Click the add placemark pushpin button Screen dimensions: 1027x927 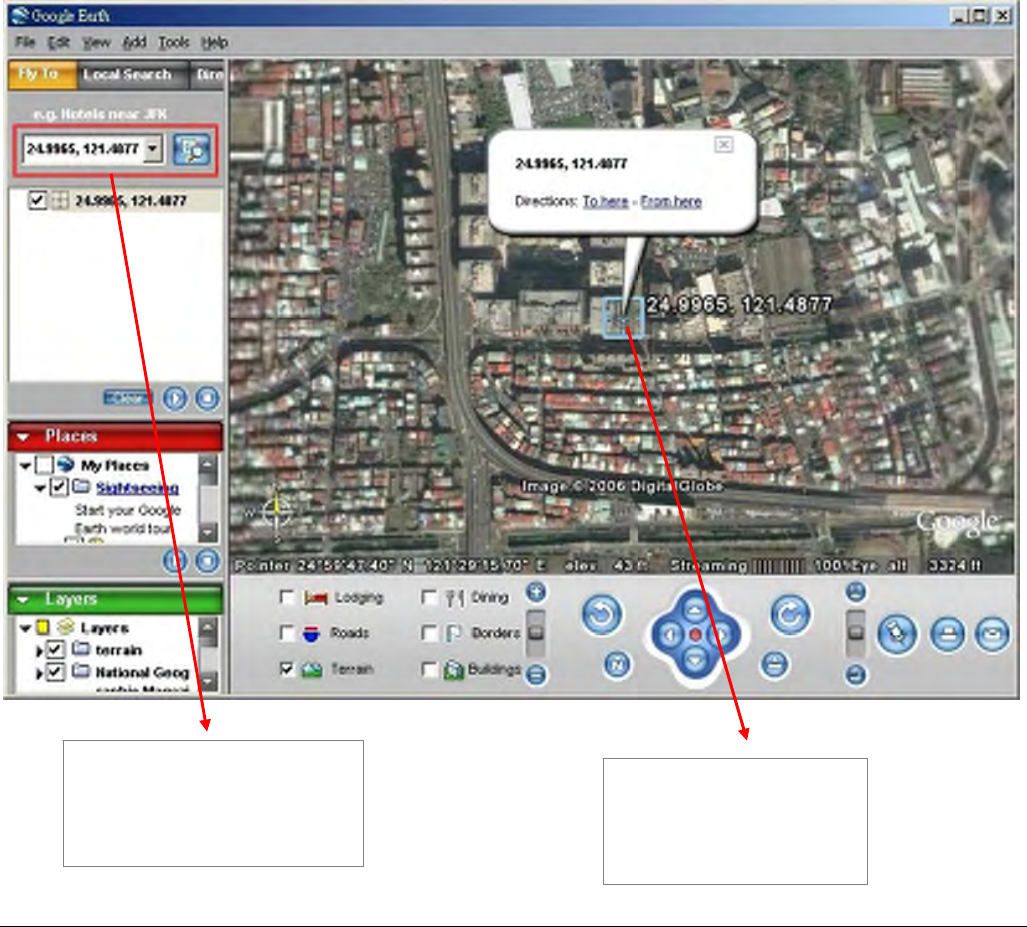point(897,634)
